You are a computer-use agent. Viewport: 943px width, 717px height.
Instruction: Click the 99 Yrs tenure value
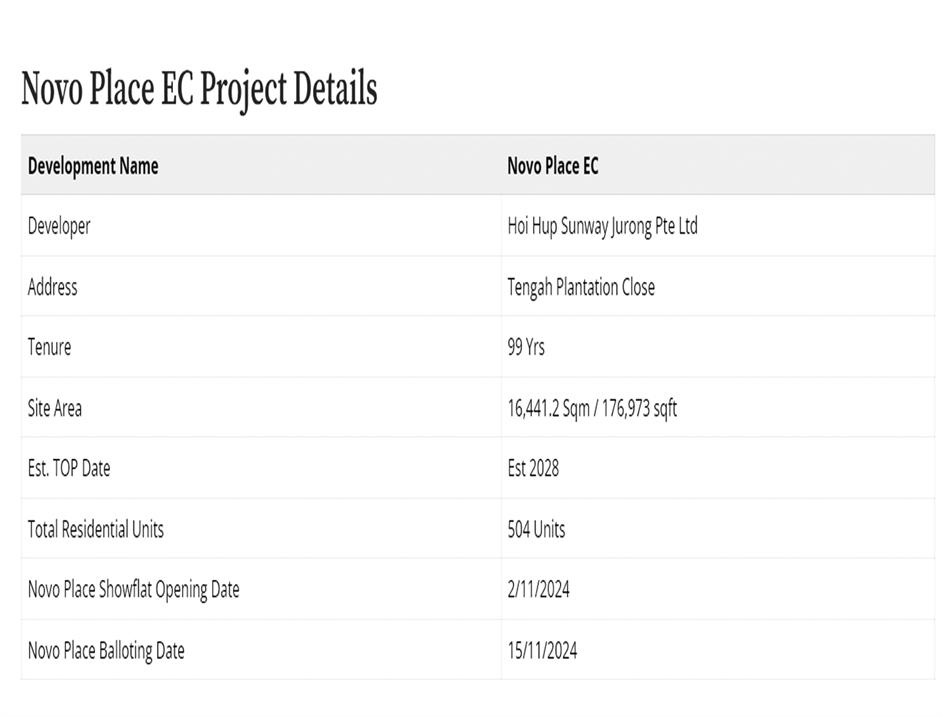[526, 347]
